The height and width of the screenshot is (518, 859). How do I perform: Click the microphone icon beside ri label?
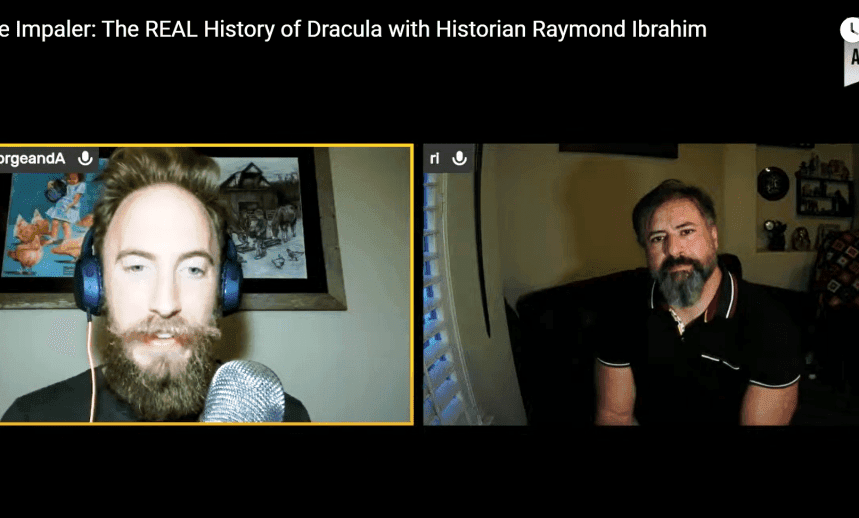tap(459, 159)
